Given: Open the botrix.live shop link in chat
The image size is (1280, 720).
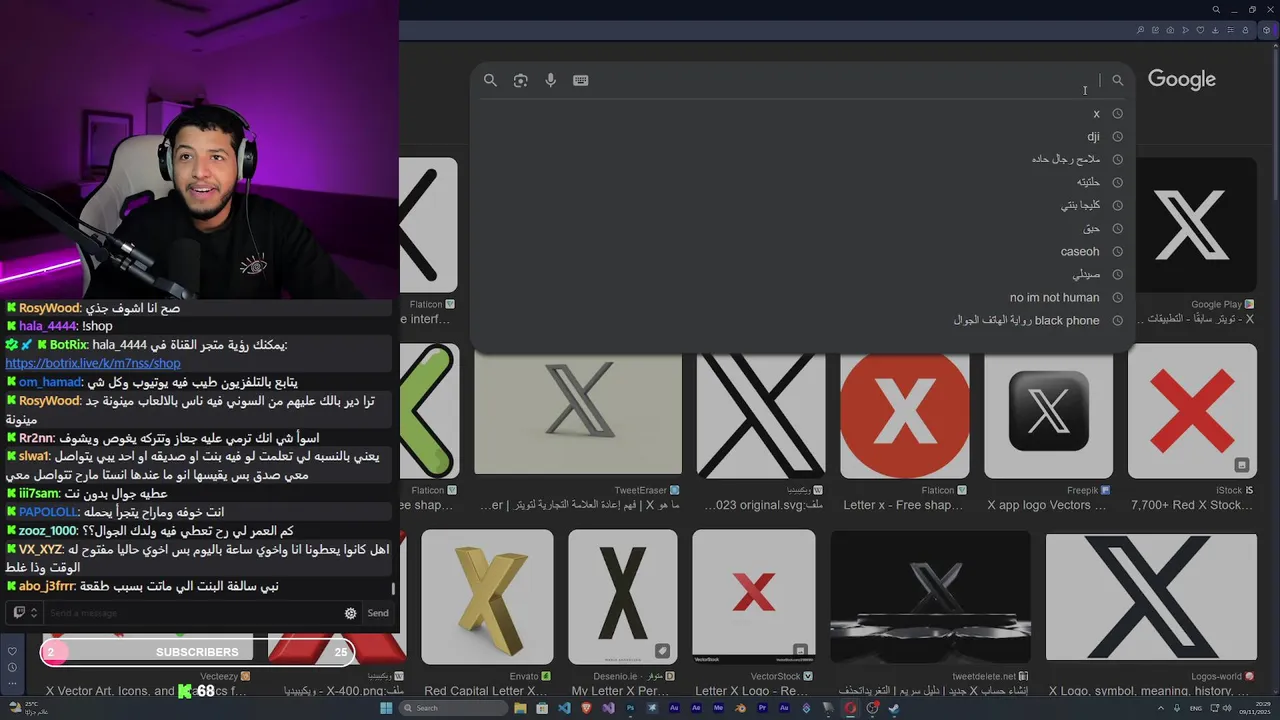Looking at the screenshot, I should point(93,364).
